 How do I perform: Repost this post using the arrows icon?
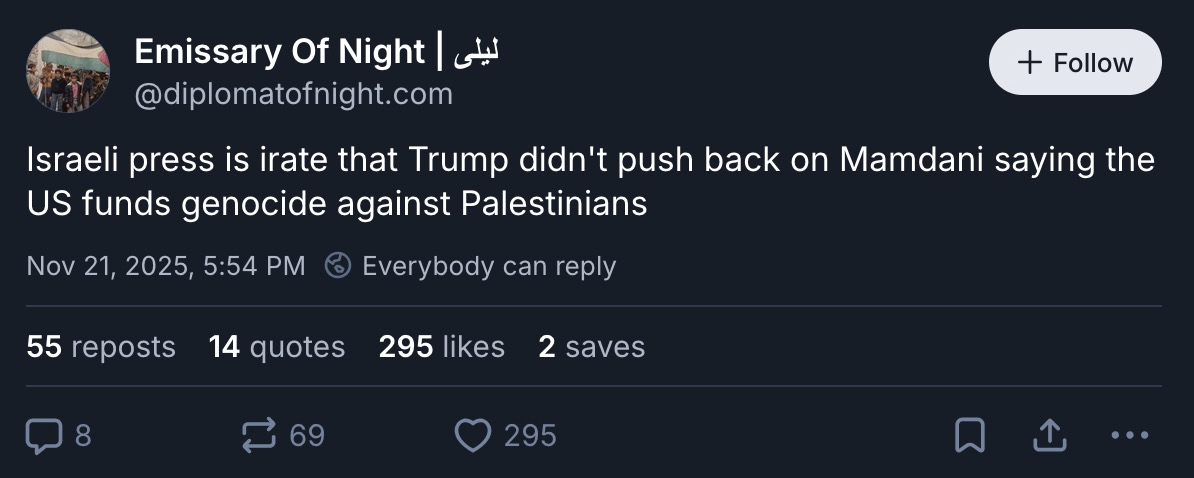261,435
